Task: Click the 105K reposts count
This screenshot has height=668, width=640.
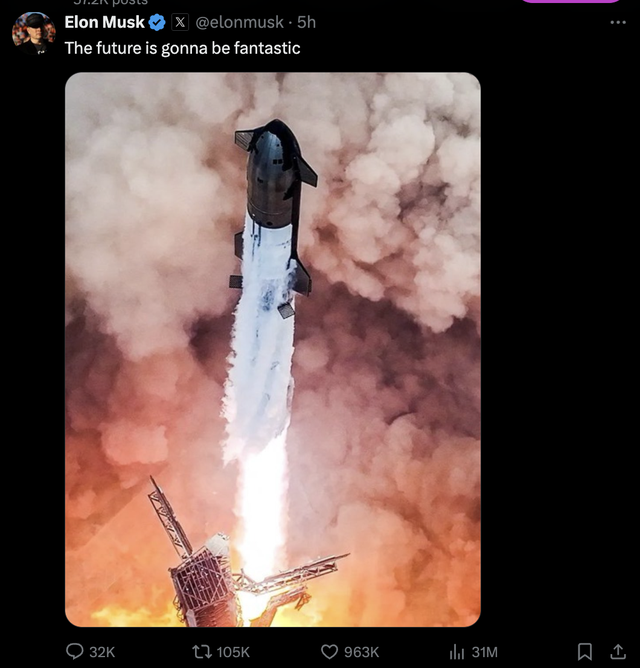Action: tap(233, 651)
